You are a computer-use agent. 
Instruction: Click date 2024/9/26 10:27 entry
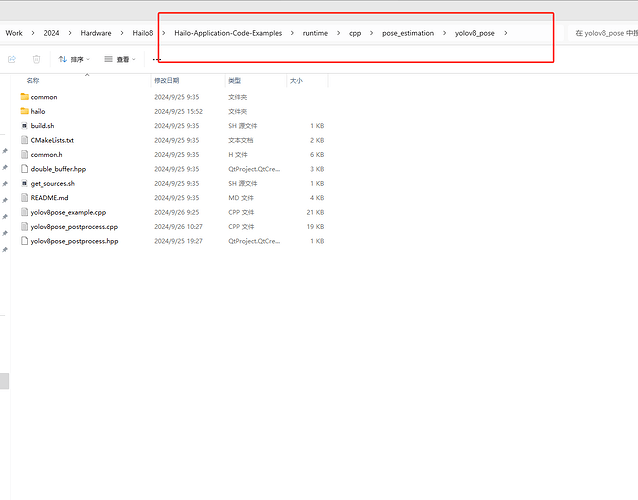tap(178, 227)
